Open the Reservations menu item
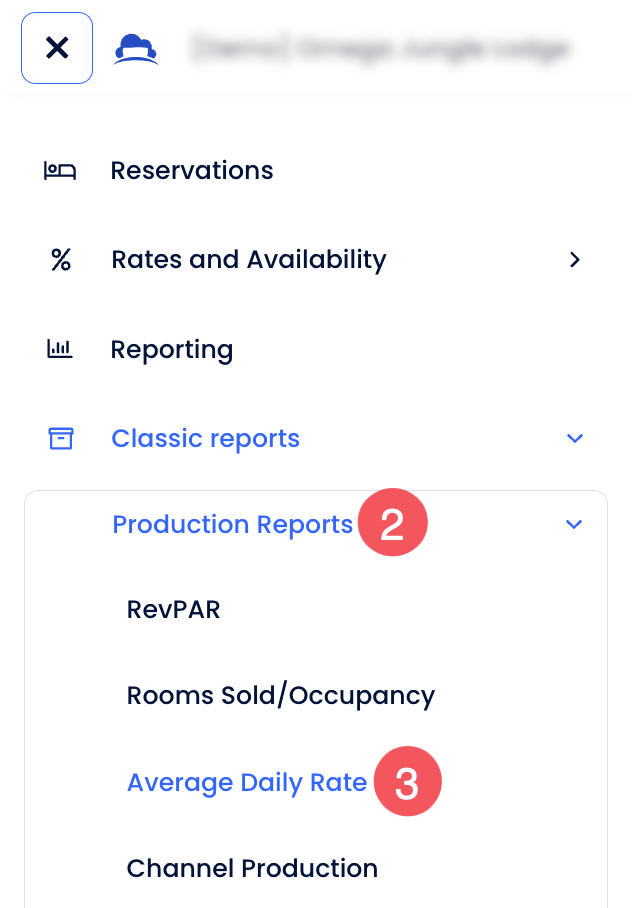 click(192, 171)
